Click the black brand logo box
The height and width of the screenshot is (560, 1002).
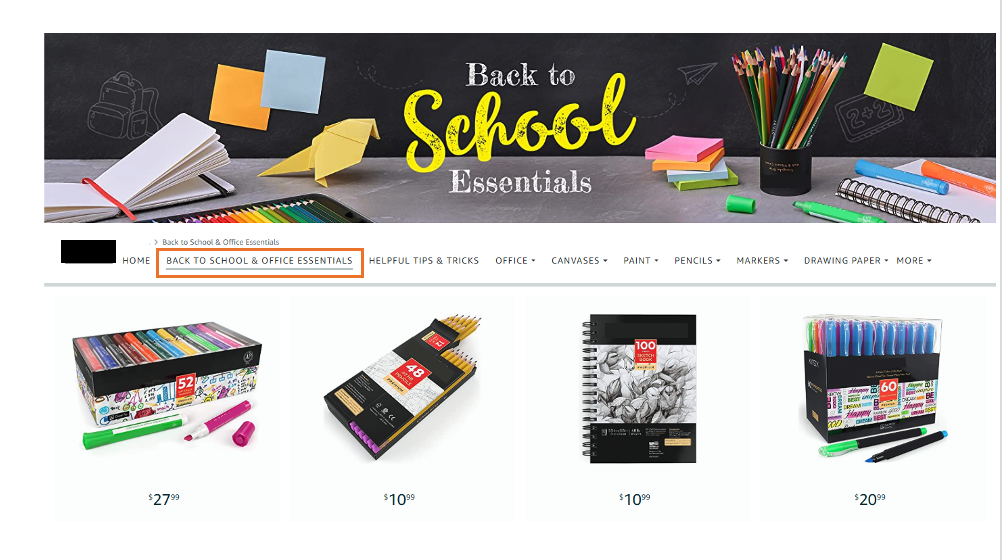[88, 251]
